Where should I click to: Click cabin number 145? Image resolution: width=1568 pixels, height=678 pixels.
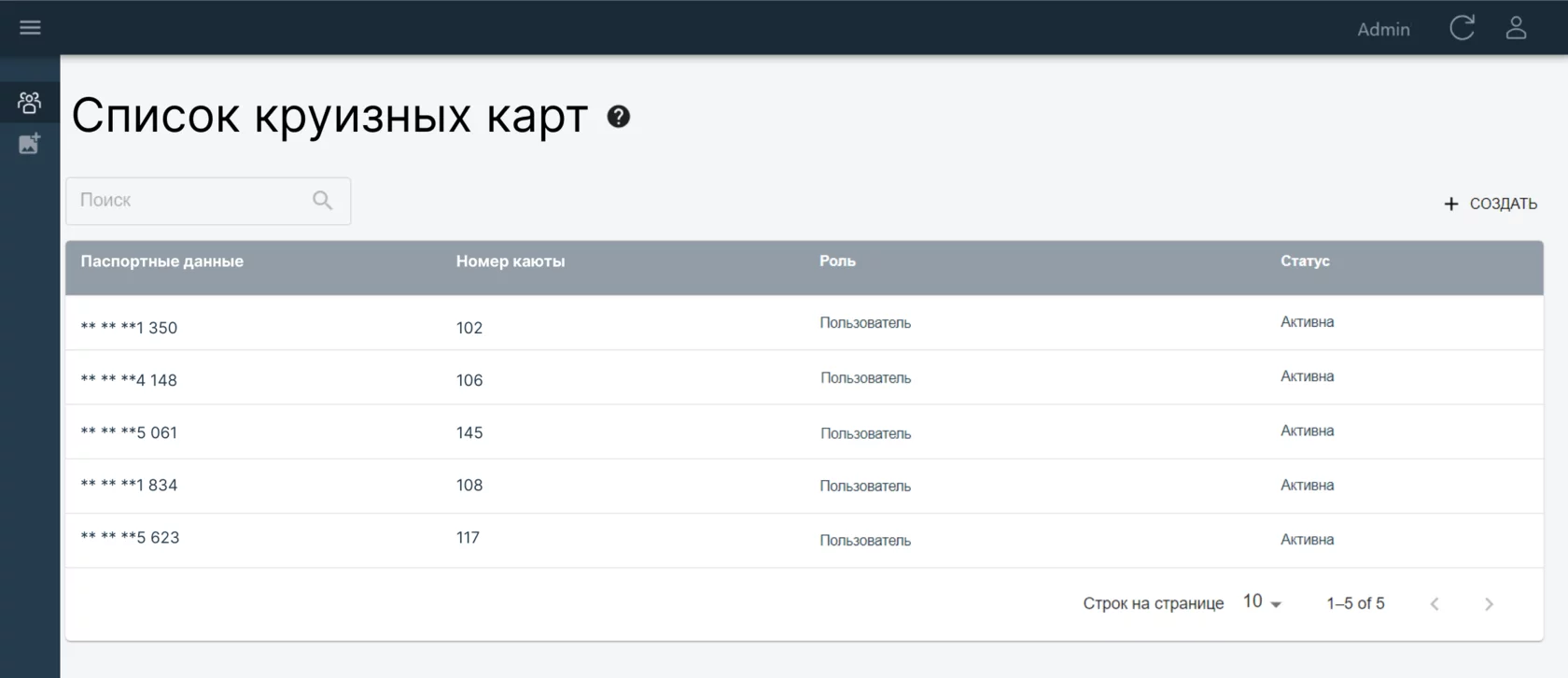pos(469,432)
